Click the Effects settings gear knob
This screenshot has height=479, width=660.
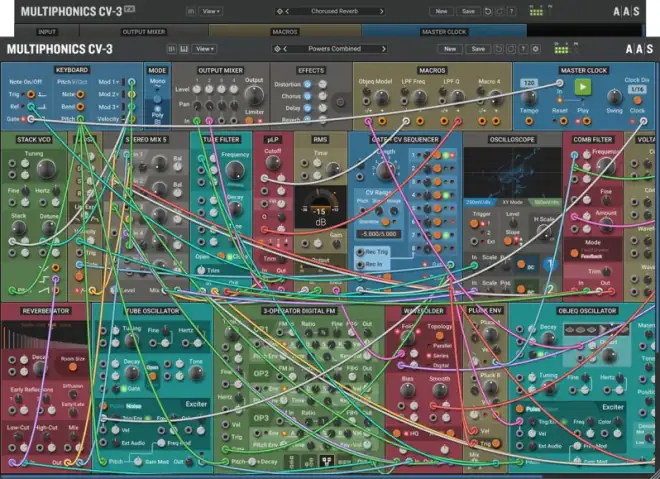pyautogui.click(x=340, y=101)
